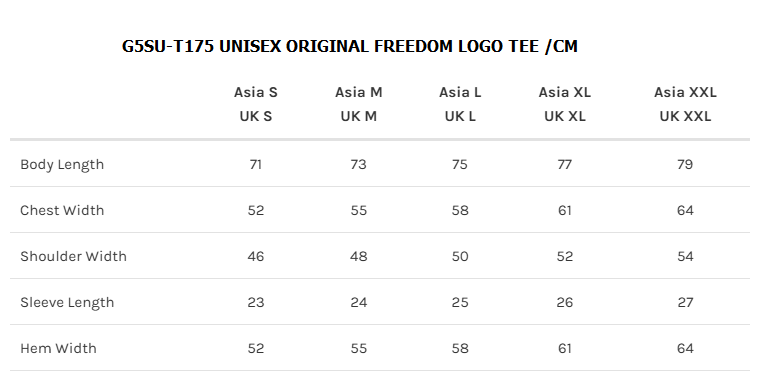Select Shoulder Width value 54 for XXL
The image size is (763, 373).
coord(685,256)
